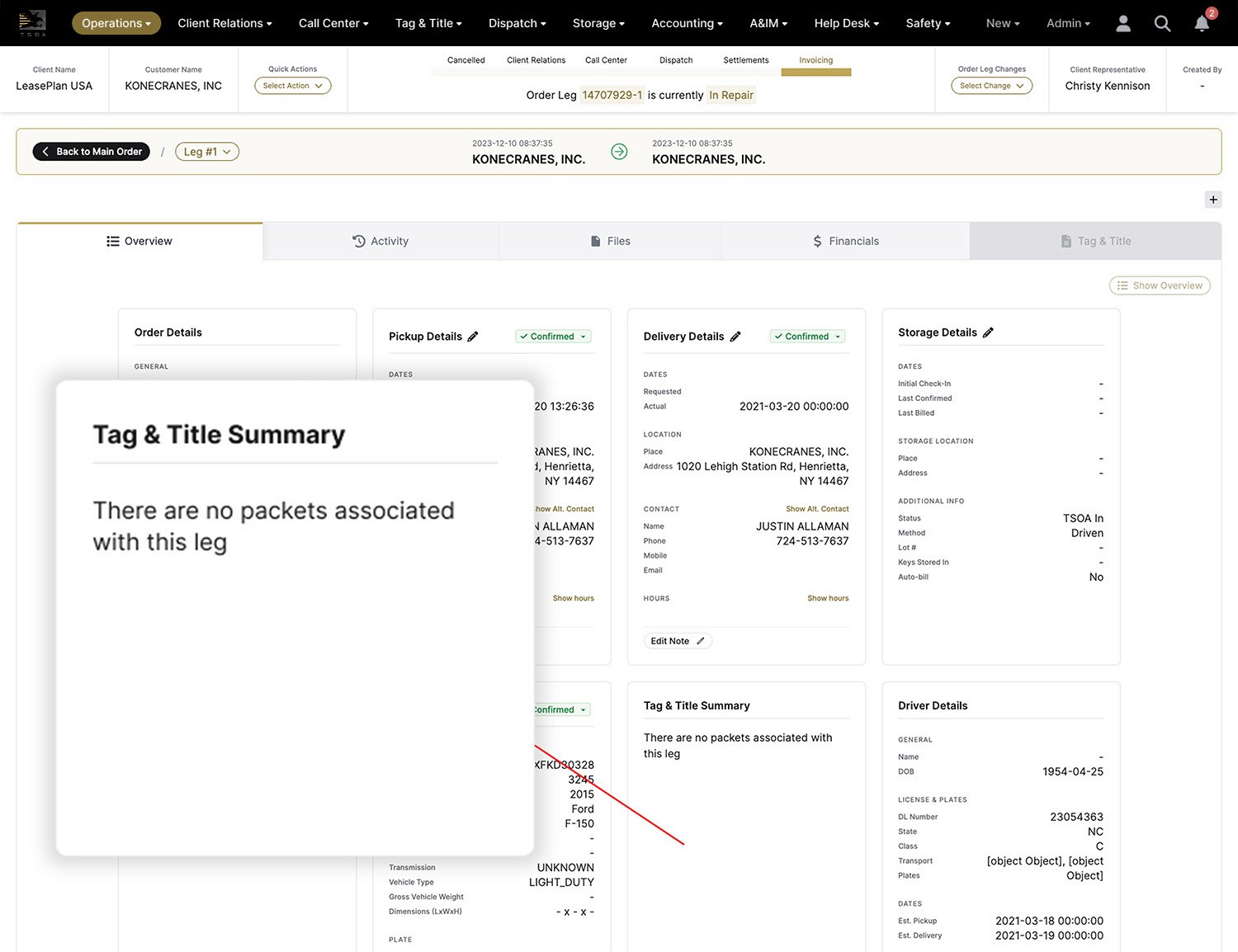Image resolution: width=1238 pixels, height=952 pixels.
Task: Switch to the Overview tab
Action: (x=139, y=241)
